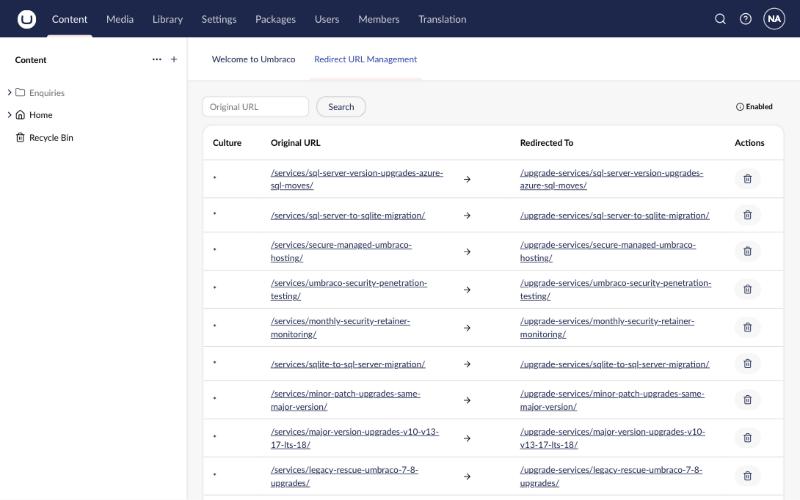Click the Original URL column header
Screen dimensions: 800x500
click(x=295, y=143)
